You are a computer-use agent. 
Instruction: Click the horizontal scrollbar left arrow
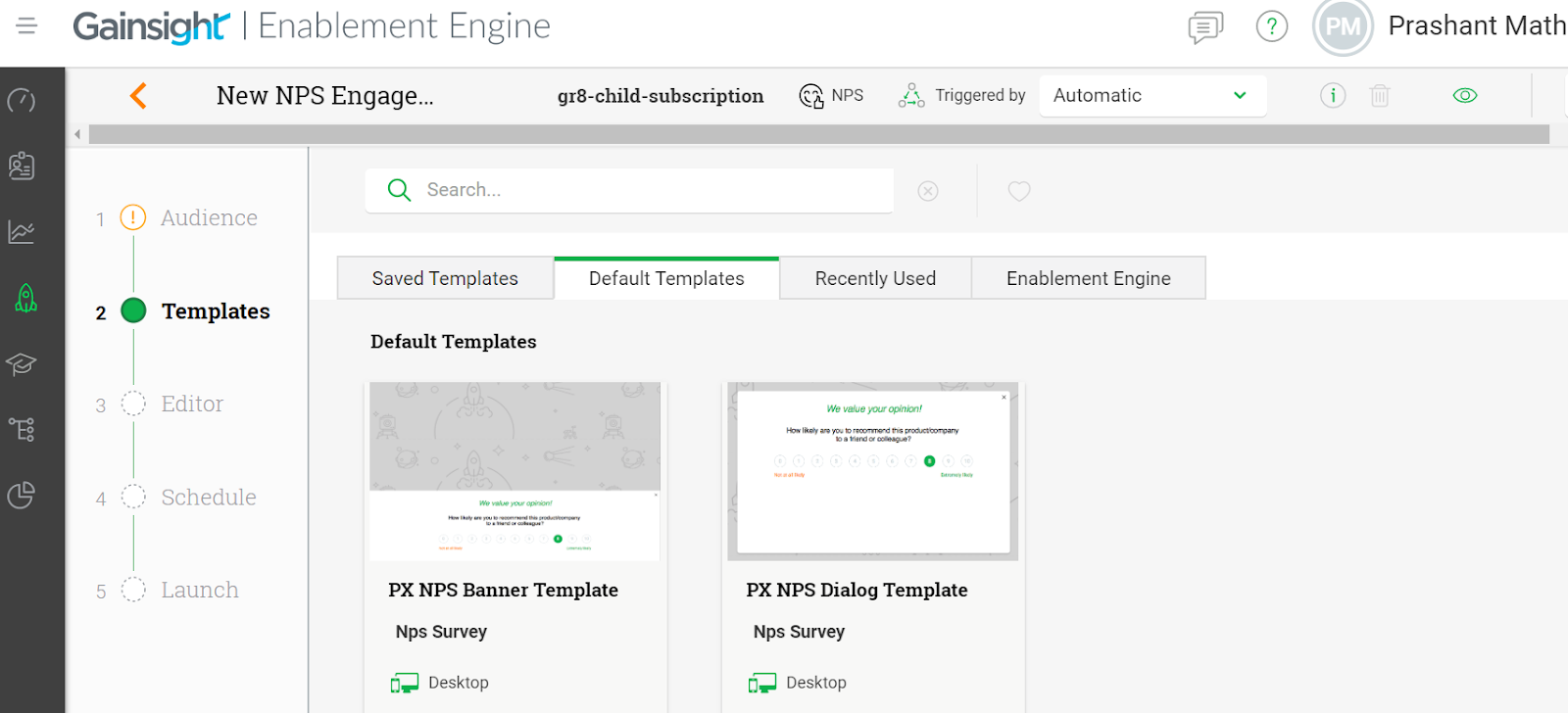[77, 134]
